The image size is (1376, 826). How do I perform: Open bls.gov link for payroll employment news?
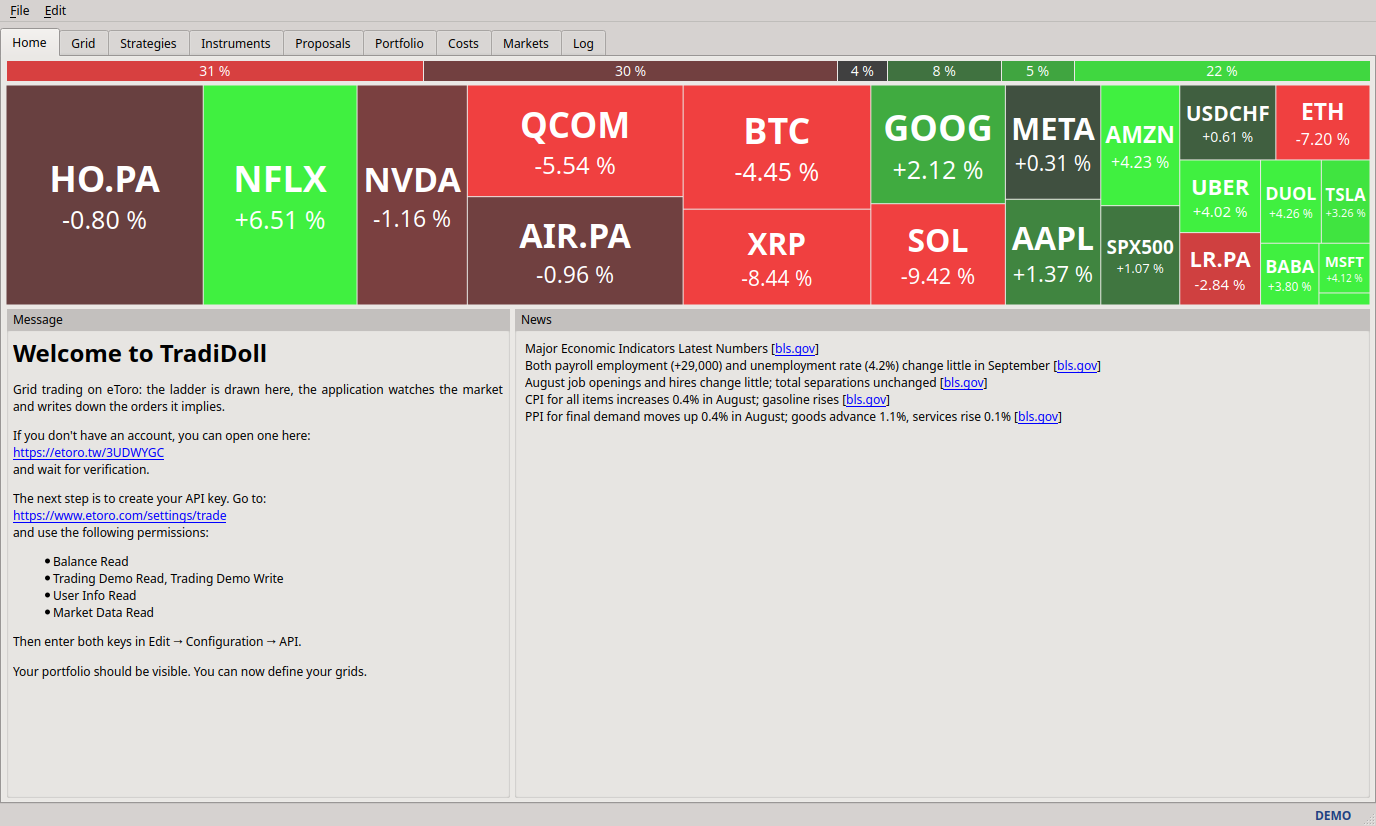click(x=1077, y=365)
